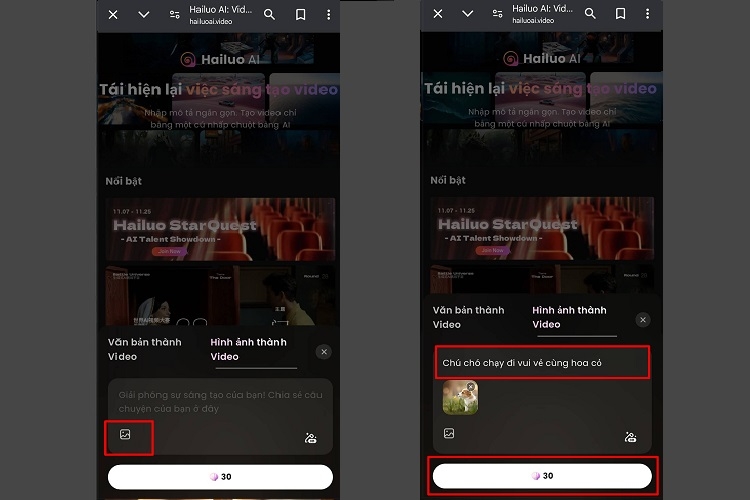750x500 pixels.
Task: Click Join Now on left StarQuest banner
Action: point(169,251)
